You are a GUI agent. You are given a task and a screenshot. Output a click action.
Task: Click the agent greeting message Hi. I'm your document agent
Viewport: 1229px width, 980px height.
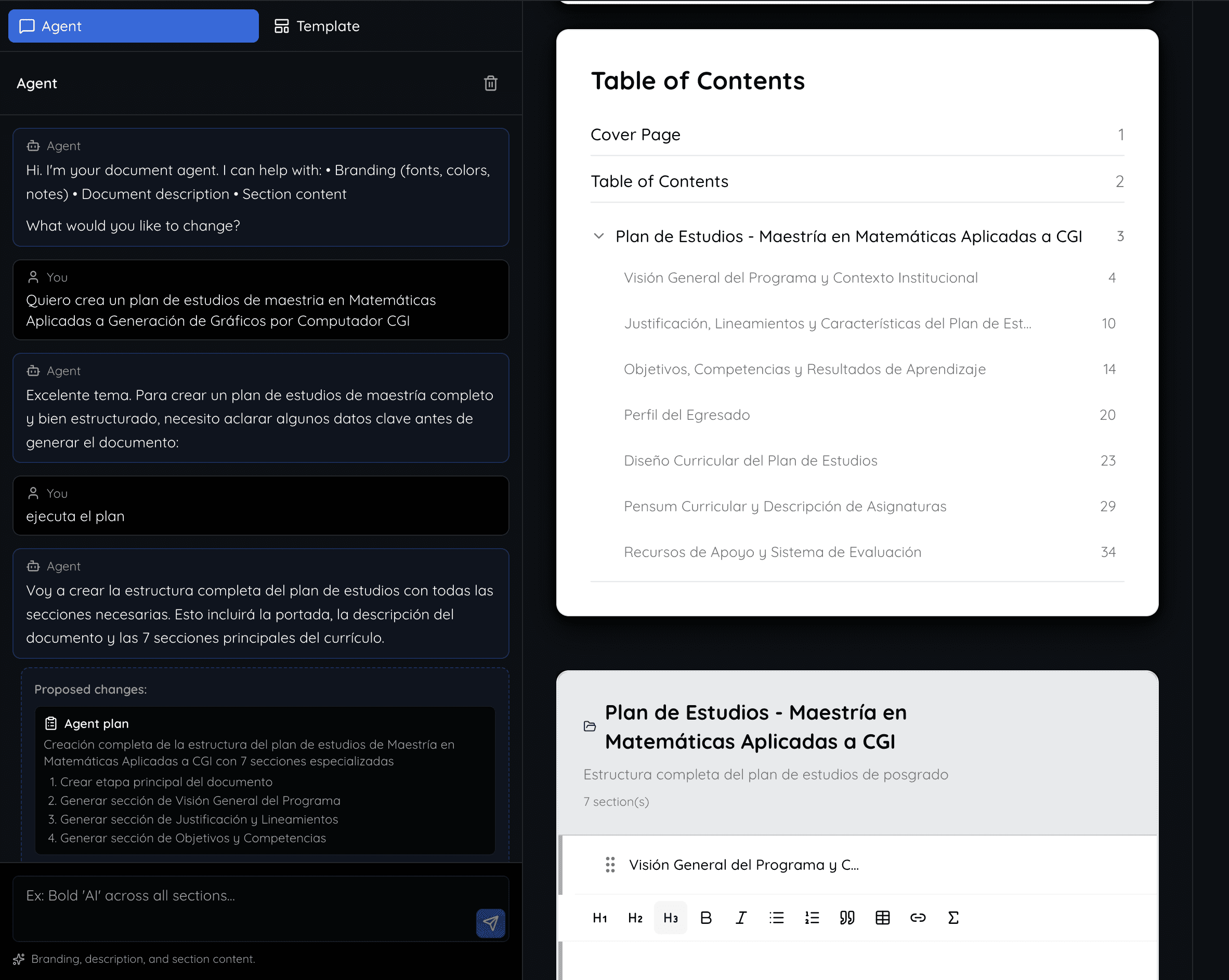pos(260,188)
